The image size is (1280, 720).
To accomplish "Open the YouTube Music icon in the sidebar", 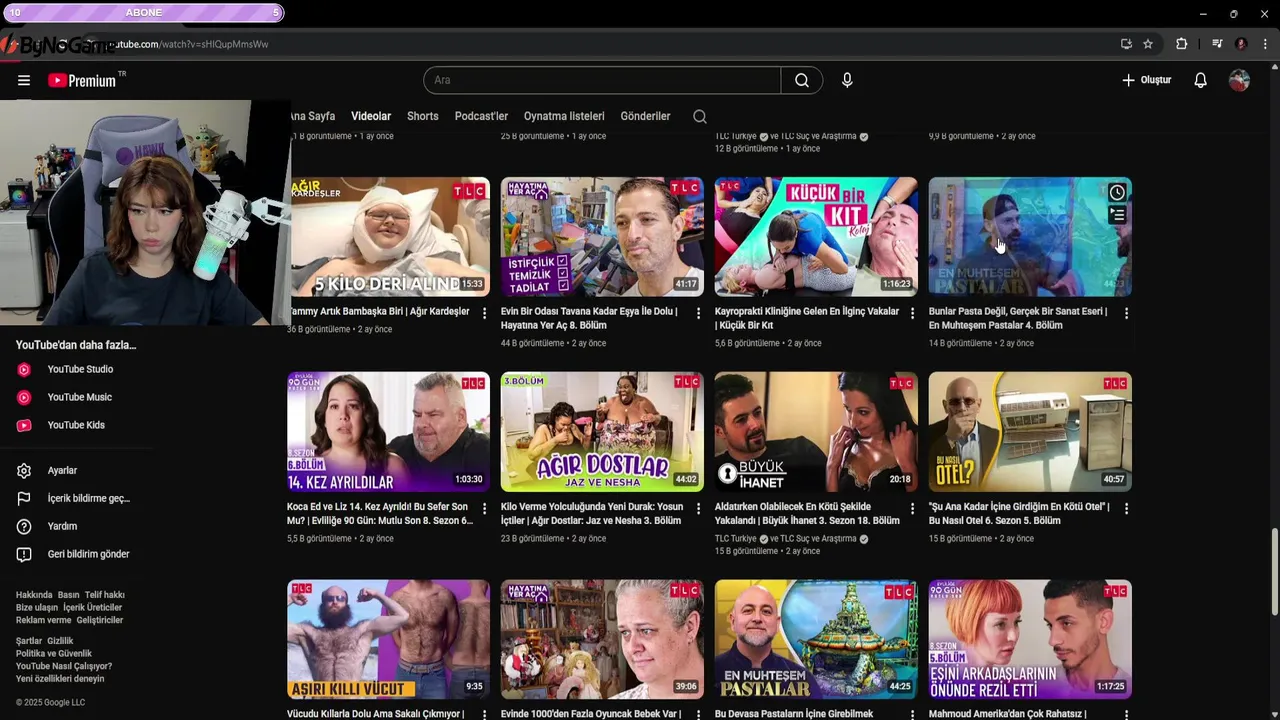I will pos(24,397).
